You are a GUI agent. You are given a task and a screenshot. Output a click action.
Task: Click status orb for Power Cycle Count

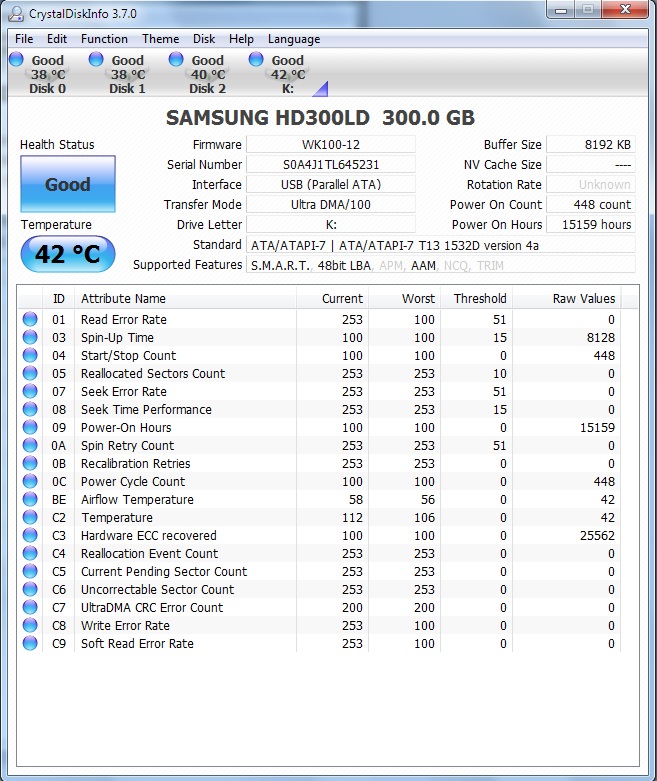point(30,481)
